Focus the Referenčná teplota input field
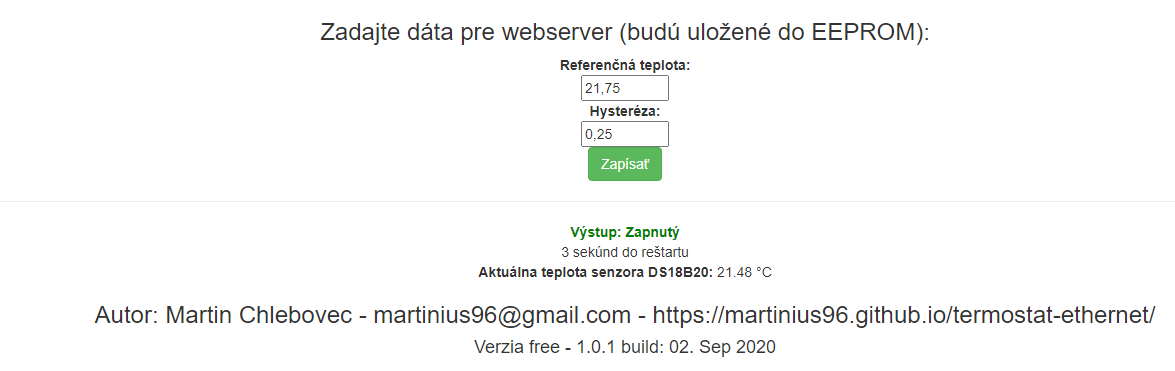The height and width of the screenshot is (371, 1175). click(x=624, y=88)
